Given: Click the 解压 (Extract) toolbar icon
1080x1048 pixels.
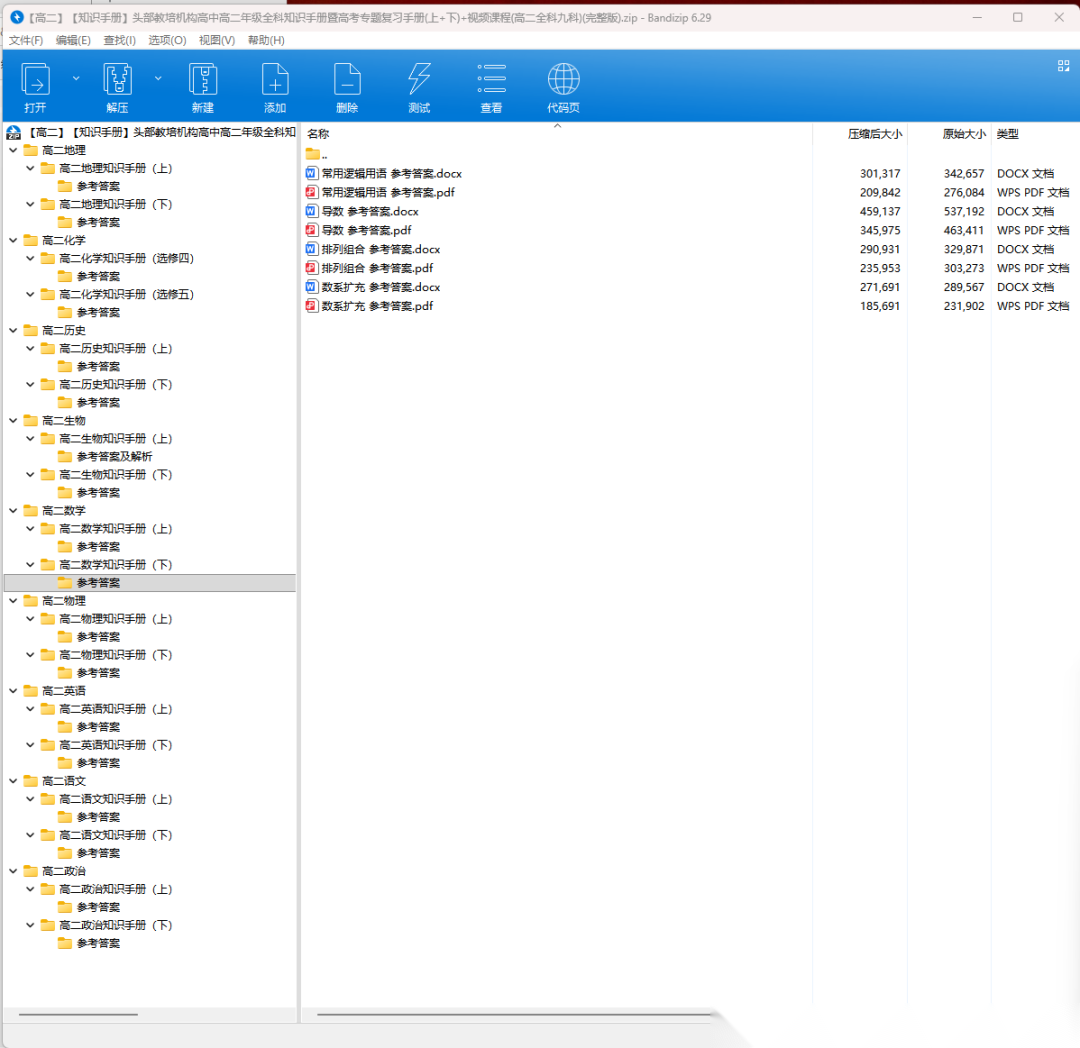Looking at the screenshot, I should [118, 80].
